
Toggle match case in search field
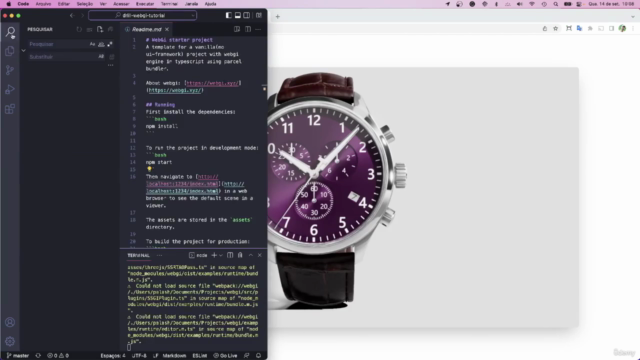tap(93, 44)
